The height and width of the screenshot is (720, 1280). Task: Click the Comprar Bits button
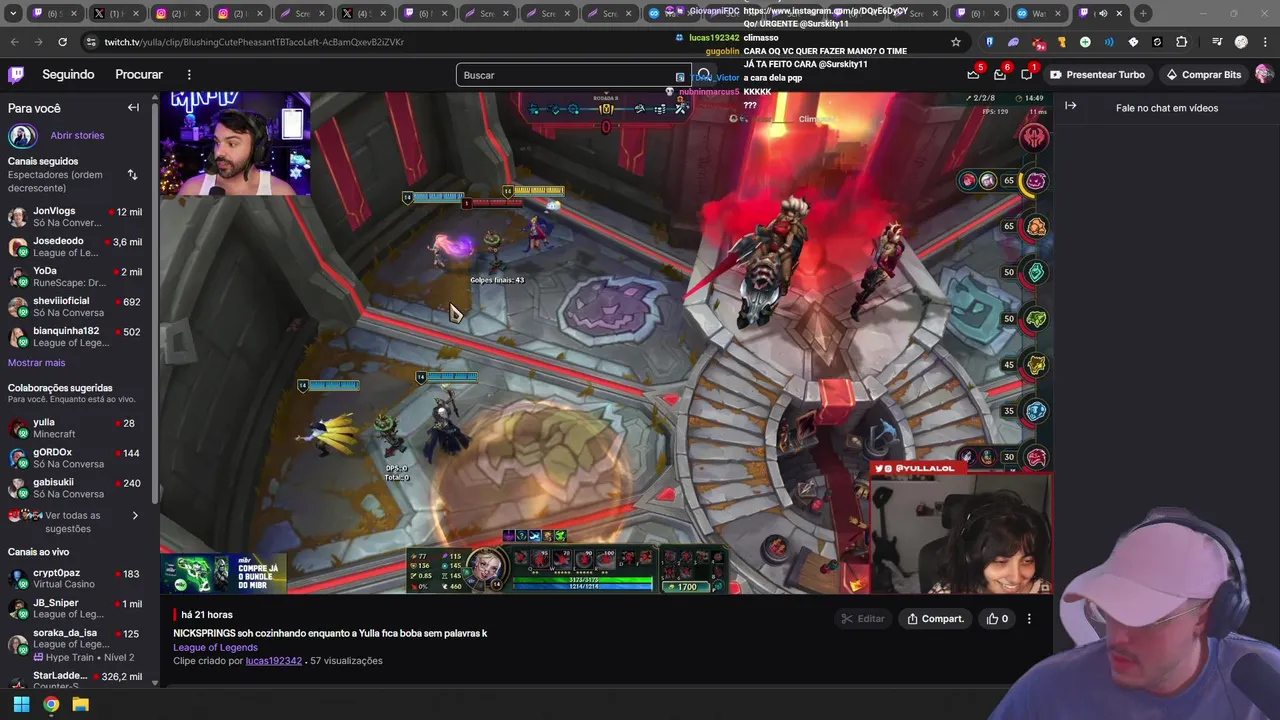tap(1203, 75)
